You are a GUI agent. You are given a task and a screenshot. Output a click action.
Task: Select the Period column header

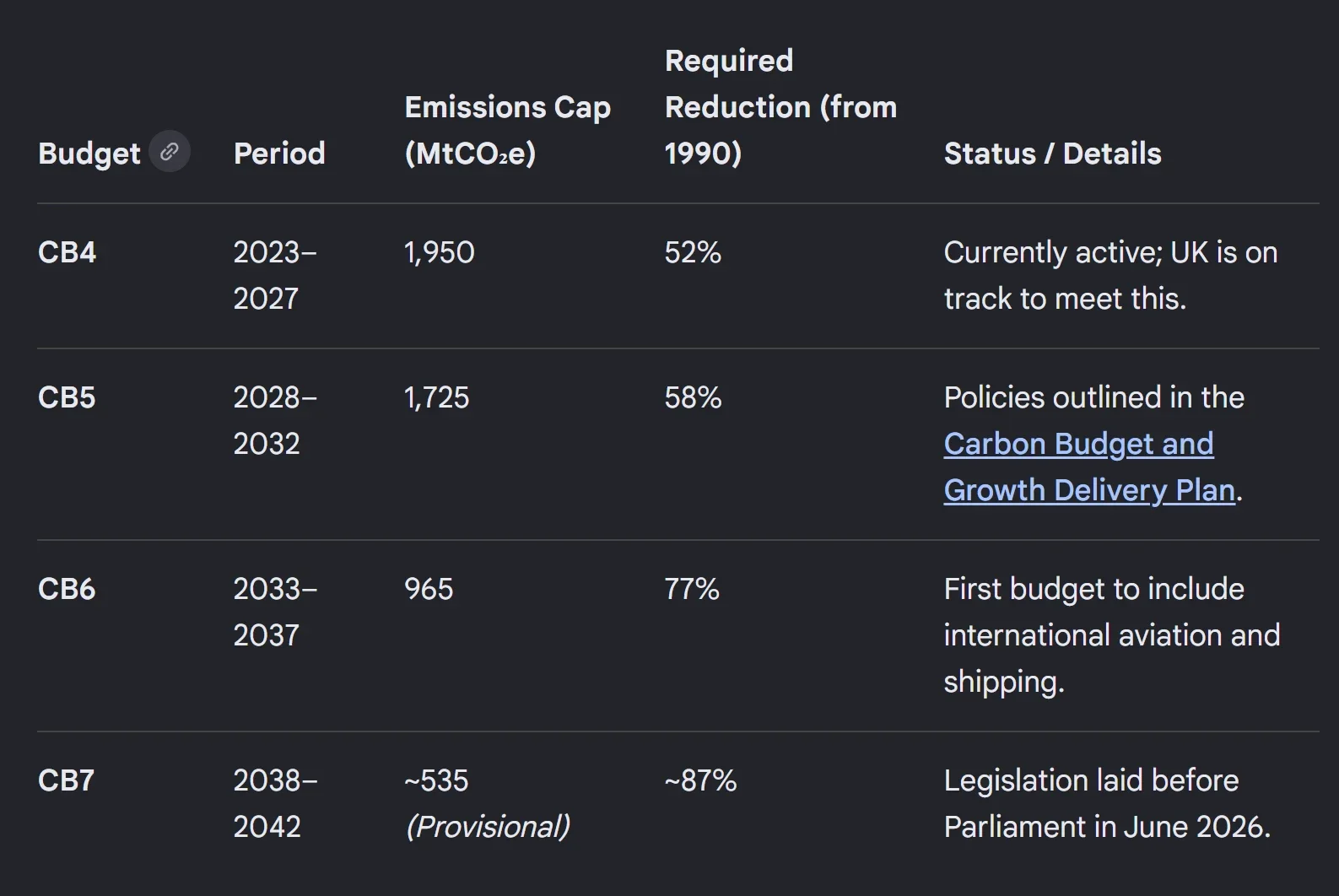[279, 154]
